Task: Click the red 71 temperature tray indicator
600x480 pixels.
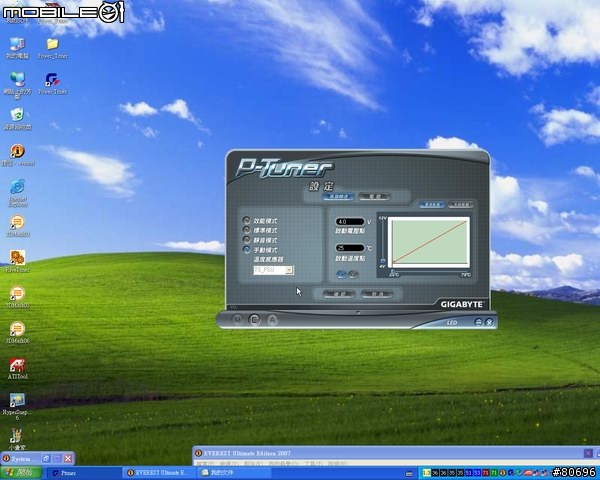Action: pyautogui.click(x=486, y=473)
